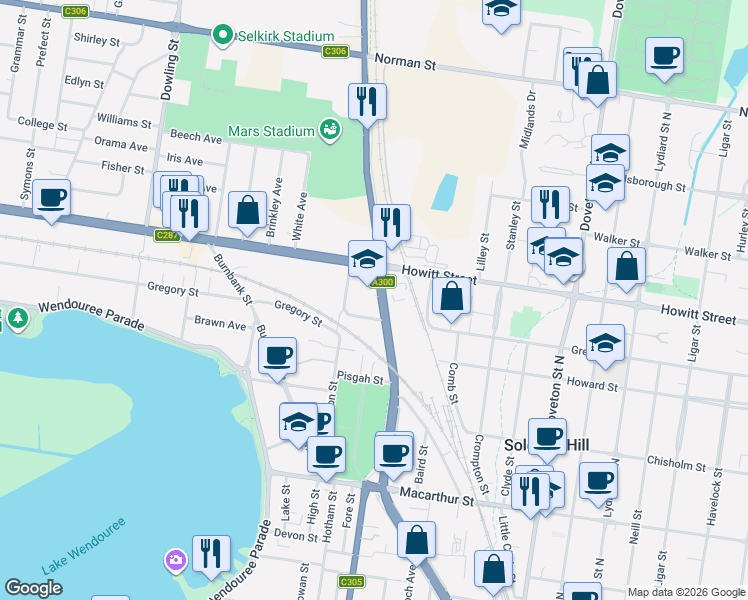Open the school marker at the top edge
This screenshot has width=748, height=600.
point(501,13)
